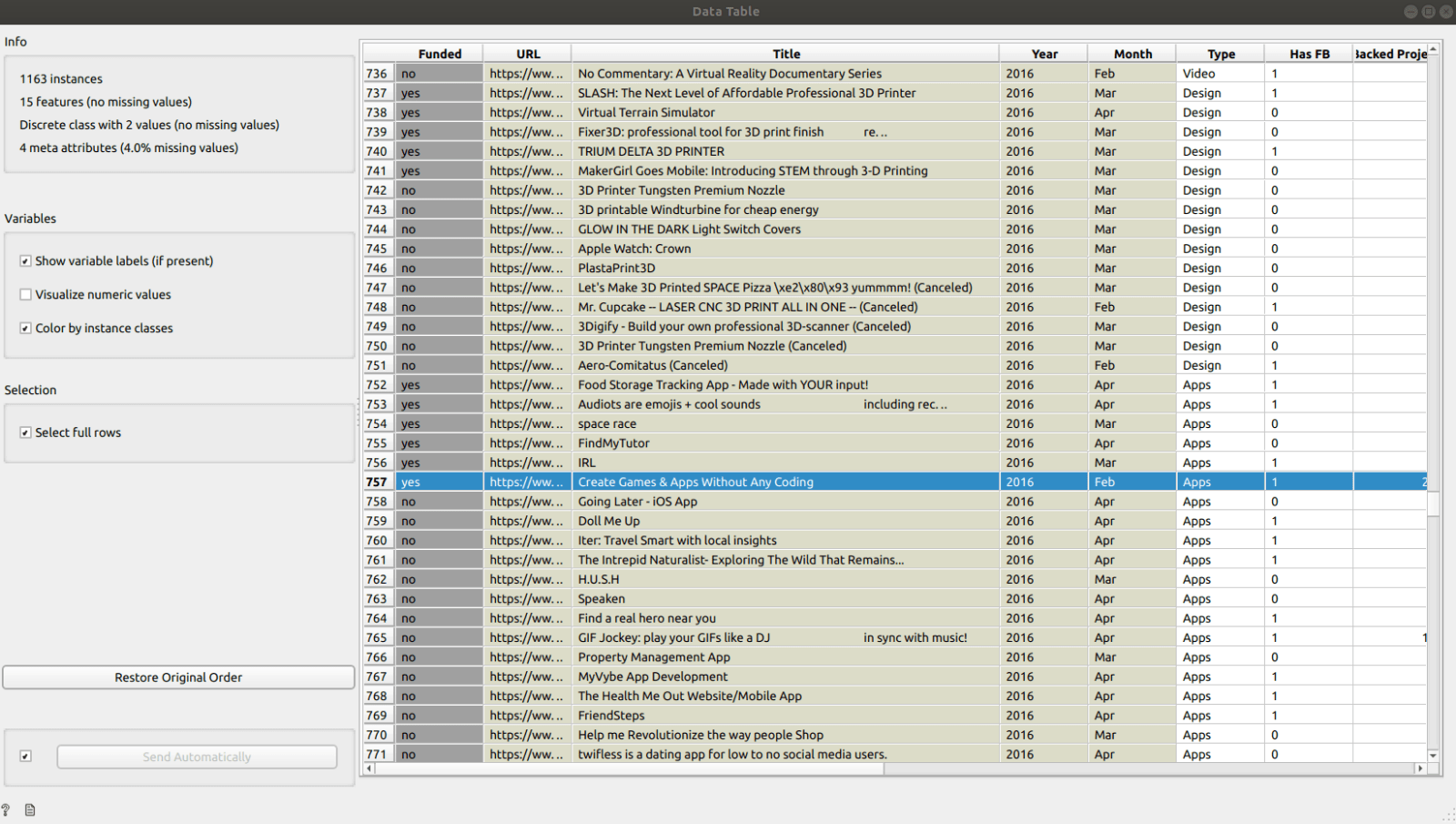Click title 'Food Storage Tracking App - Made with YOUR input!'
The image size is (1456, 824).
(723, 385)
